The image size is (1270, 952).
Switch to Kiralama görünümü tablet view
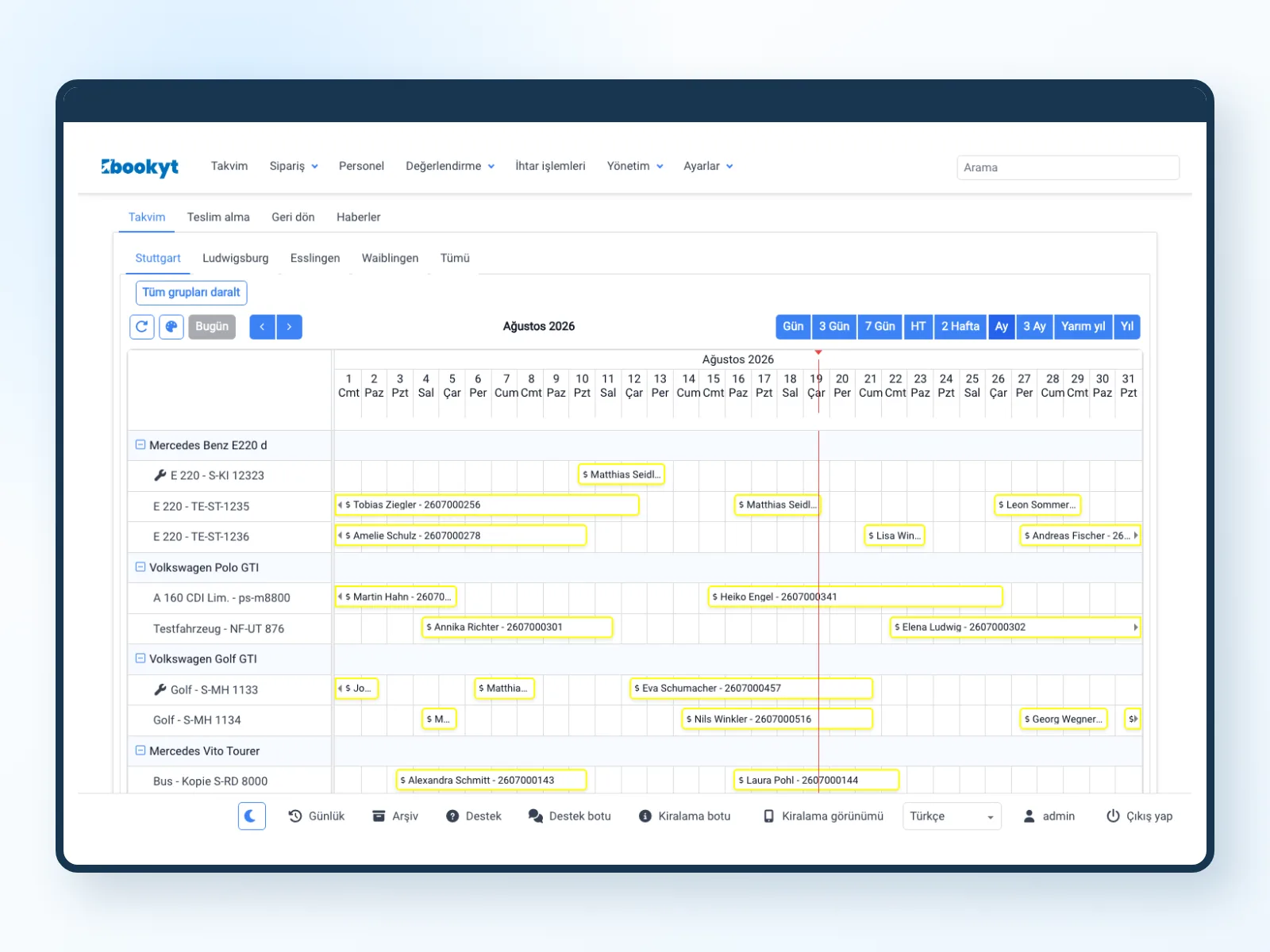[823, 816]
